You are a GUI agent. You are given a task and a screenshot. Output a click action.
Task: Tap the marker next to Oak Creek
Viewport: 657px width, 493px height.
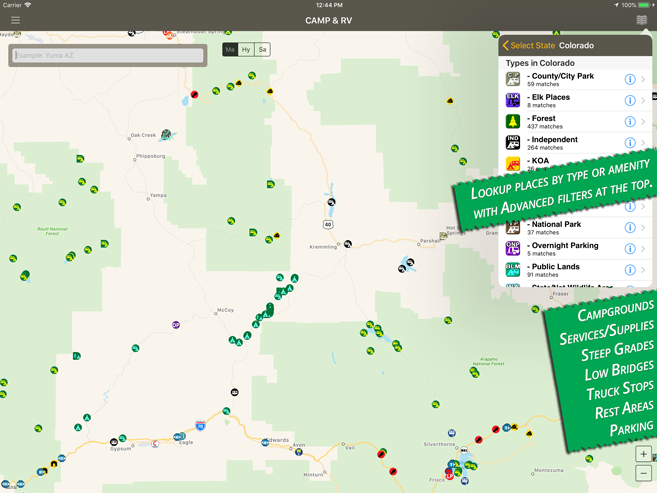(x=166, y=134)
